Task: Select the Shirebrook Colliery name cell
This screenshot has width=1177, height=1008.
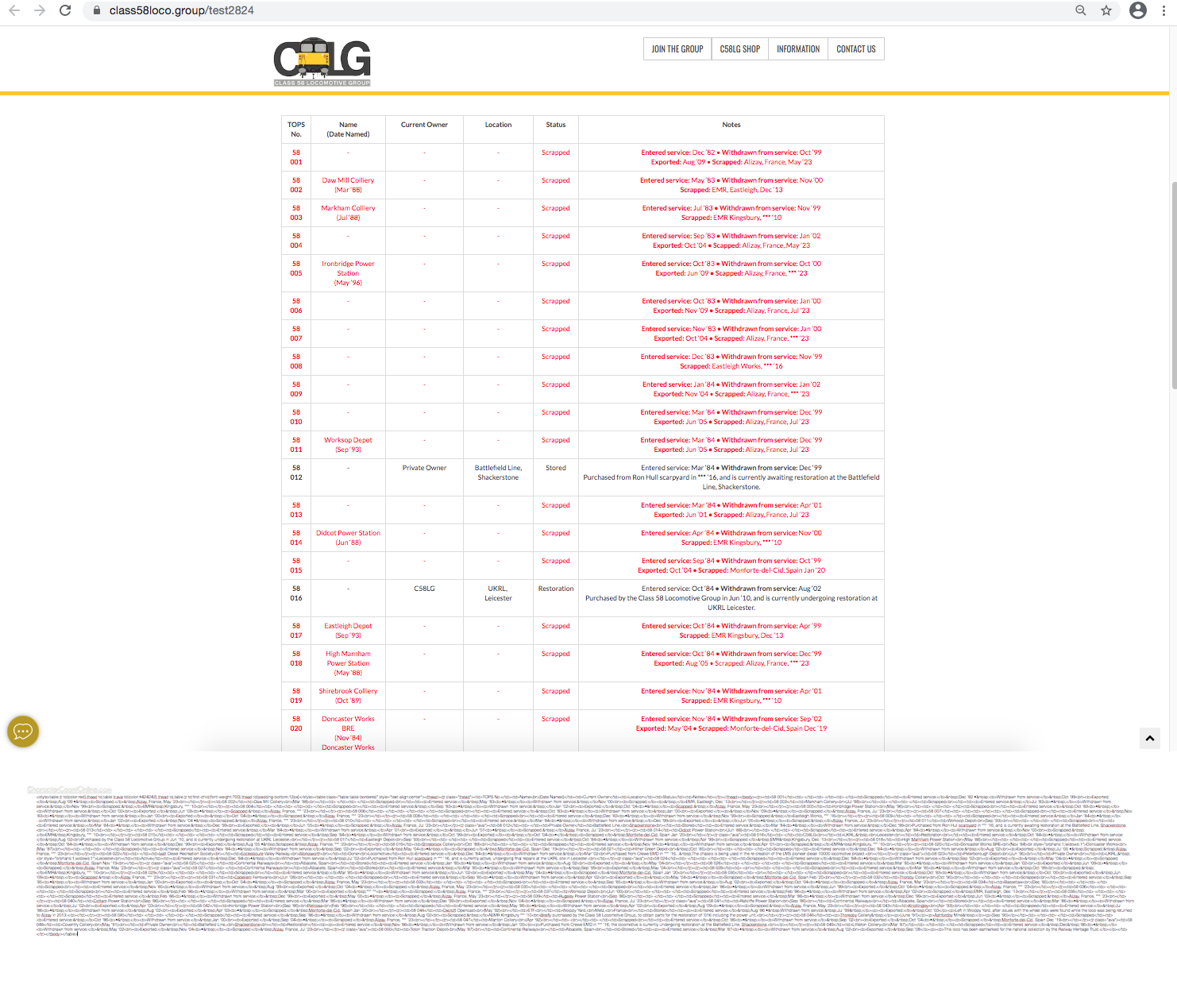Action: coord(348,696)
